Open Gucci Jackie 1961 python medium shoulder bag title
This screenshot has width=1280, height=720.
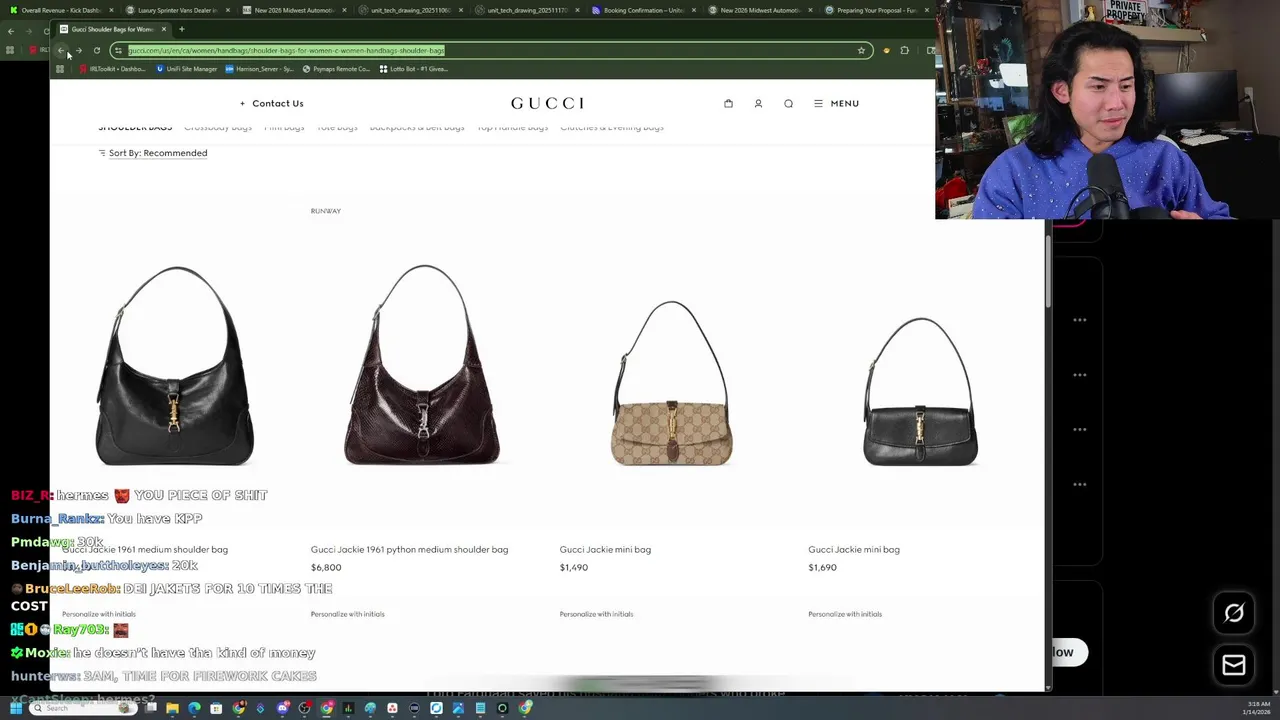409,549
